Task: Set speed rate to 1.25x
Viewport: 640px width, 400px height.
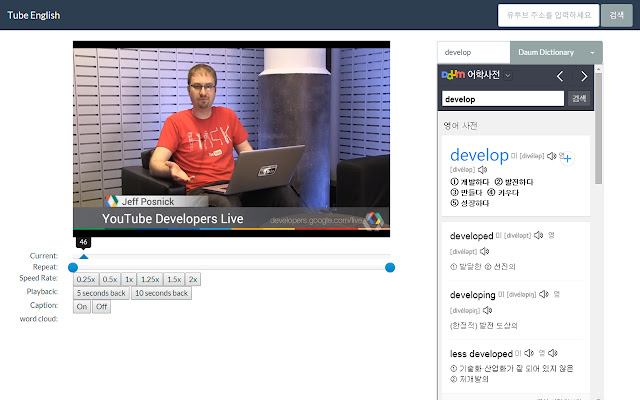Action: [150, 279]
